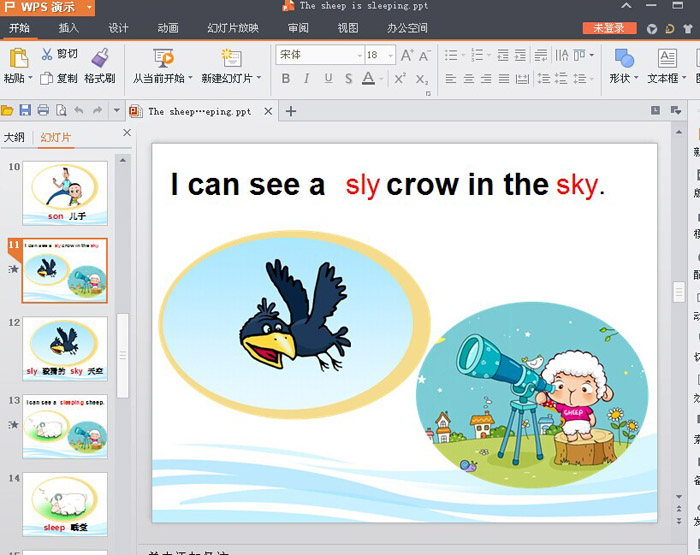Screen dimensions: 700x555
Task: Expand the Shapes (形状) dropdown arrow
Action: (636, 78)
